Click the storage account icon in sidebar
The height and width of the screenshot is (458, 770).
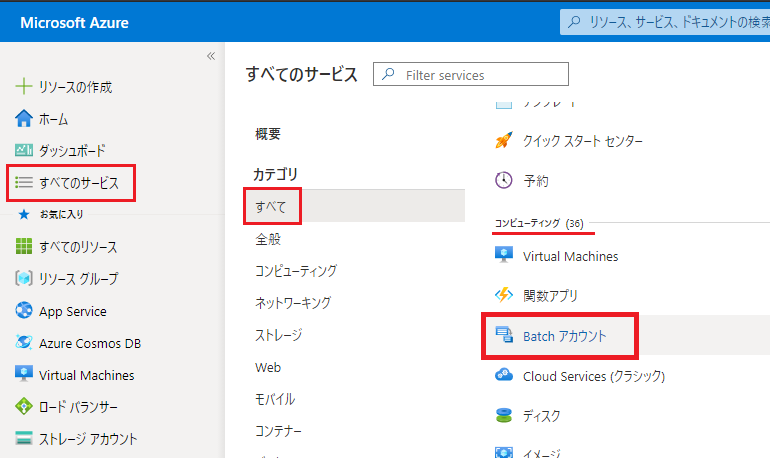[x=24, y=438]
